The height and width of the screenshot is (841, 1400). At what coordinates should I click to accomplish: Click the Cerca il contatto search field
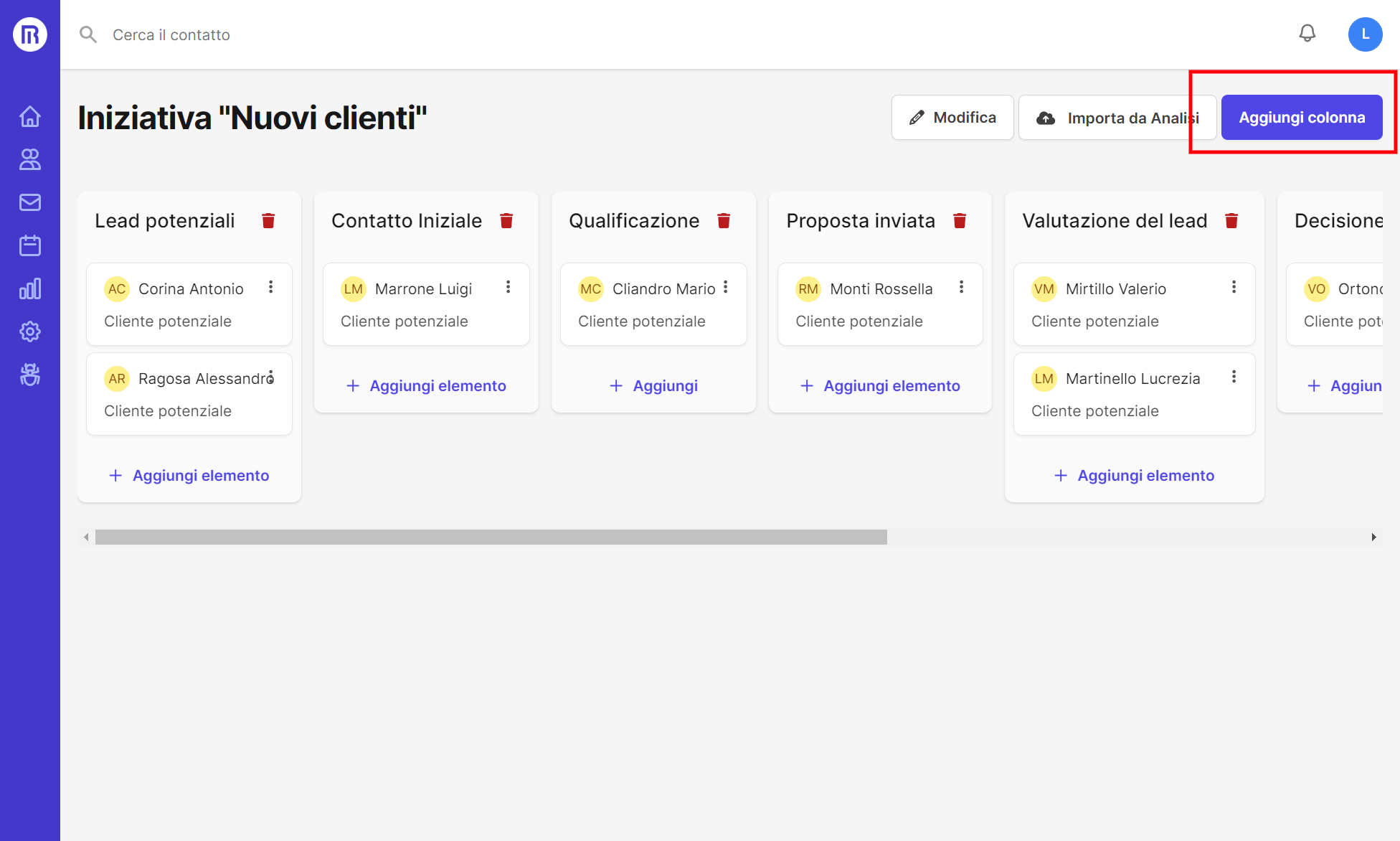pos(171,34)
